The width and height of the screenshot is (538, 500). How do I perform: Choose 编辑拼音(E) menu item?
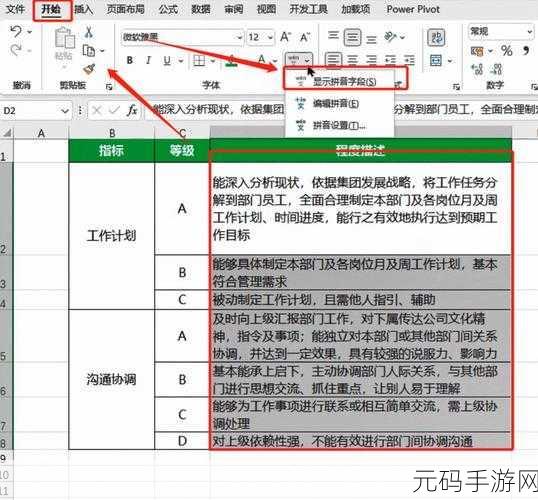[336, 103]
